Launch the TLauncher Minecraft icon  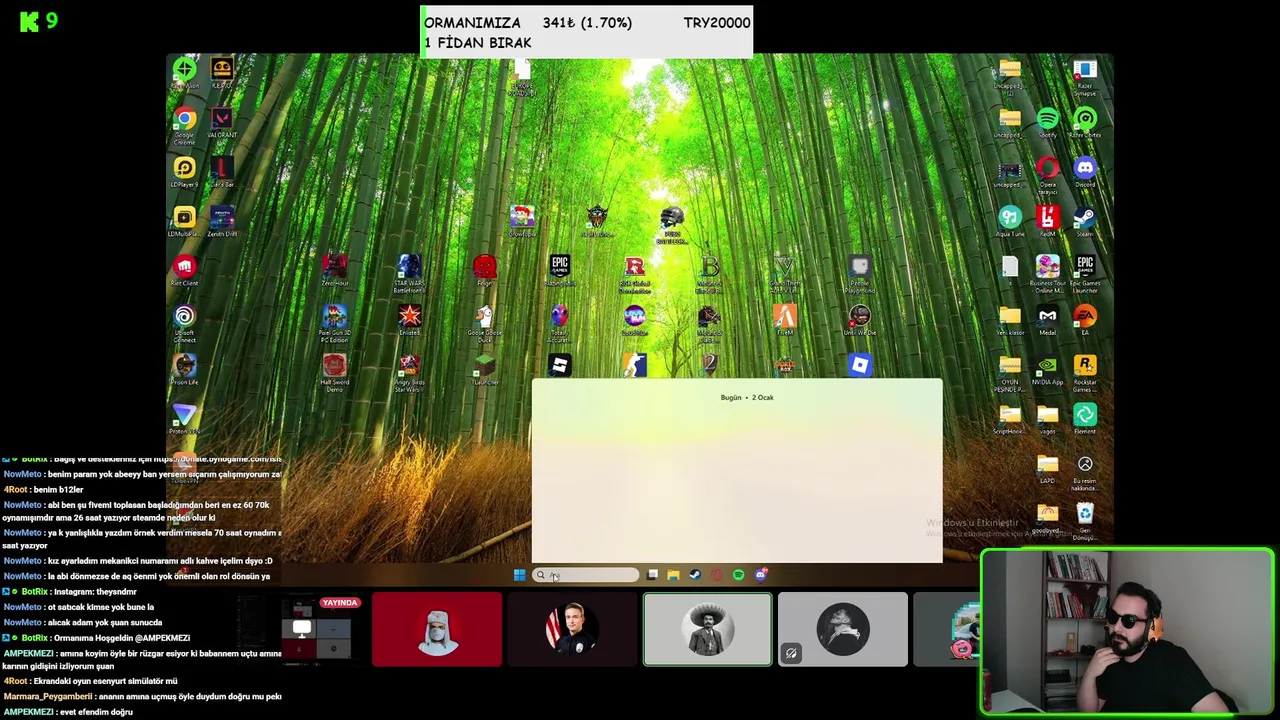pyautogui.click(x=484, y=367)
